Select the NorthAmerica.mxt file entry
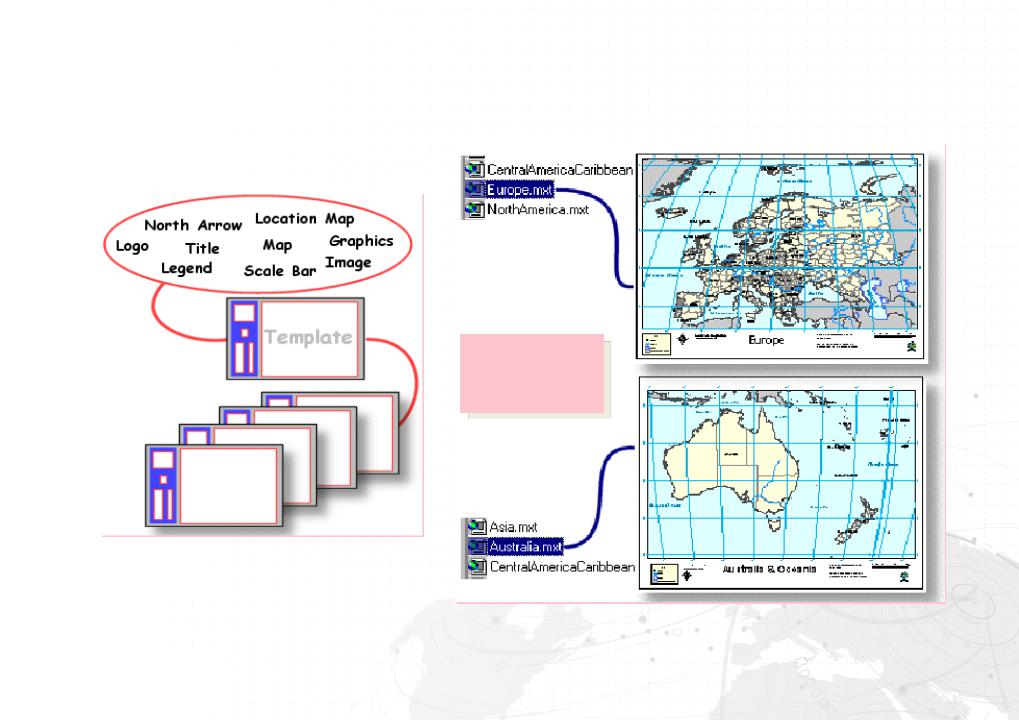Image resolution: width=1019 pixels, height=720 pixels. pos(538,209)
